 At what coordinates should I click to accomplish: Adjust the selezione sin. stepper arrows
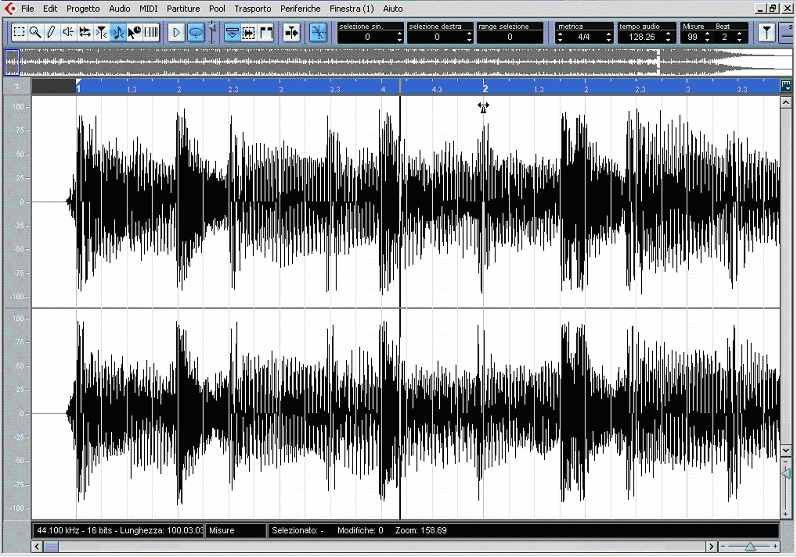pos(400,37)
